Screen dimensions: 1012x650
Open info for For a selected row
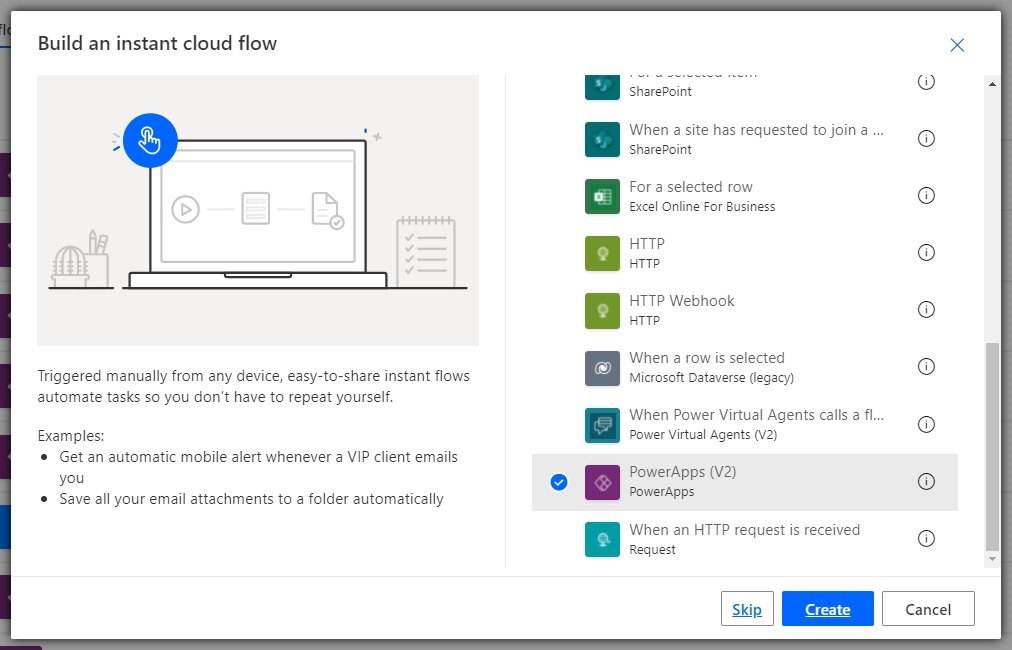point(926,196)
